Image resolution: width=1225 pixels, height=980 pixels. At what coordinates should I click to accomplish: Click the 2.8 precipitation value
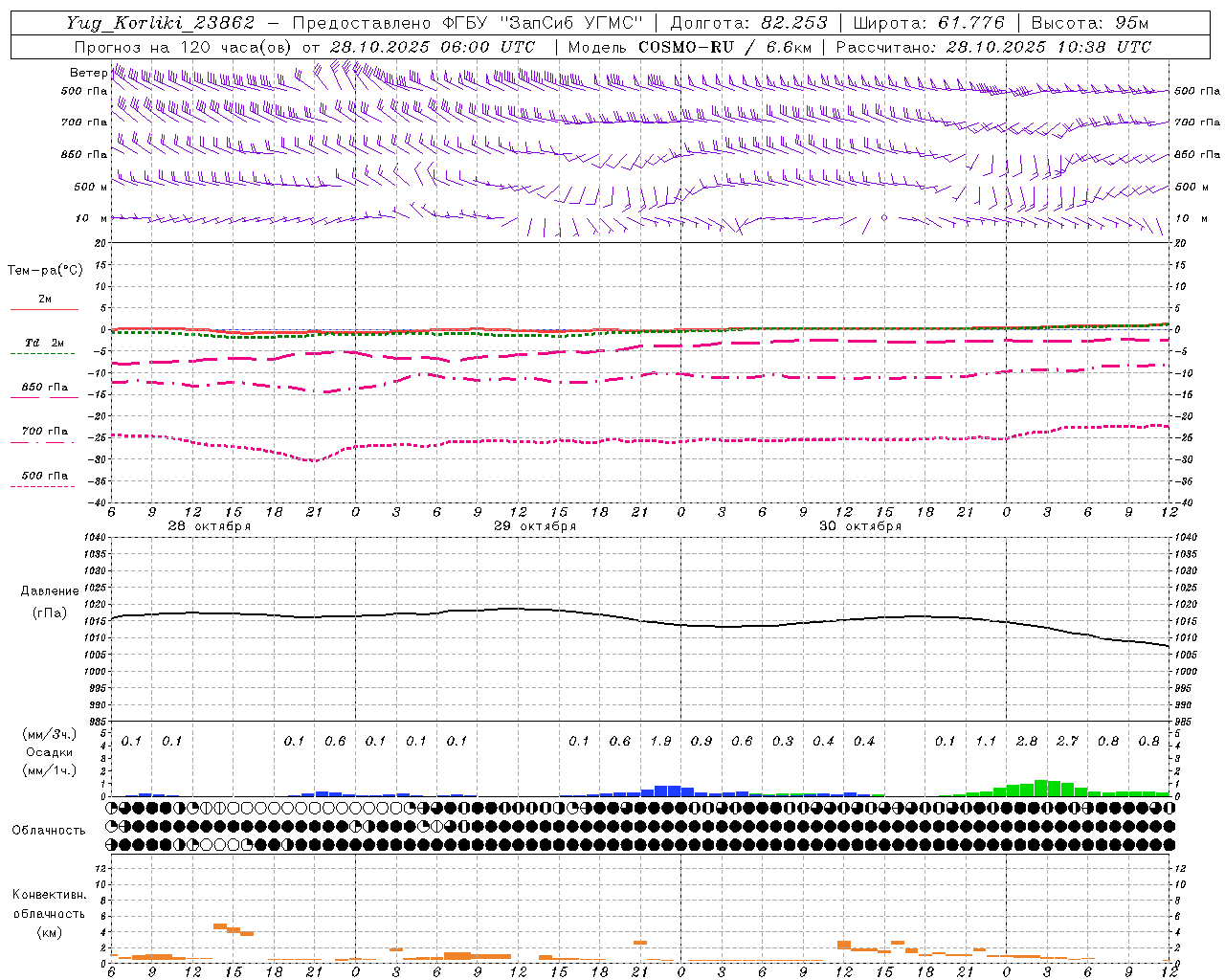[x=1027, y=741]
